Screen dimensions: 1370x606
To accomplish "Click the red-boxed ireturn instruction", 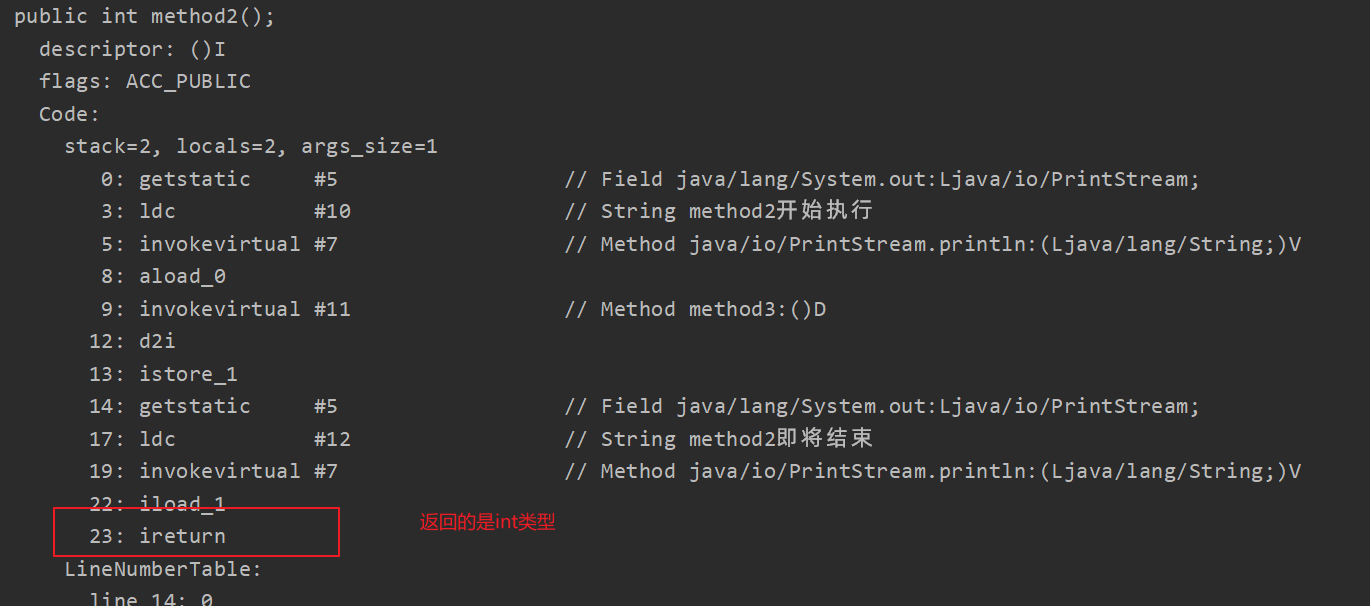I will [182, 536].
